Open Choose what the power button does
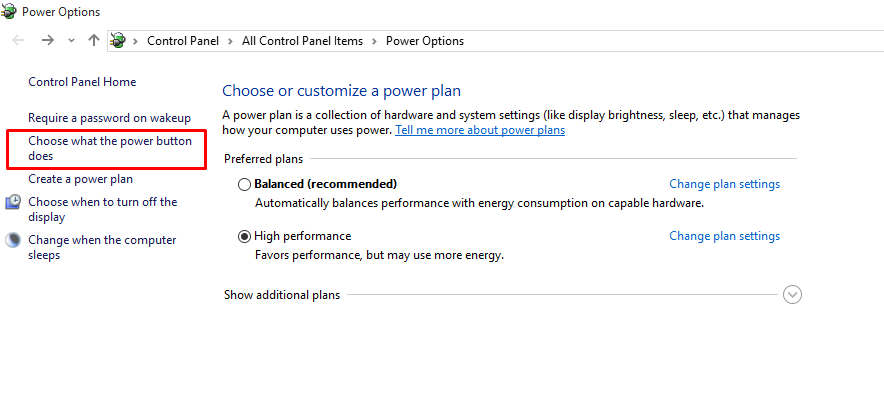This screenshot has height=417, width=884. [109, 149]
